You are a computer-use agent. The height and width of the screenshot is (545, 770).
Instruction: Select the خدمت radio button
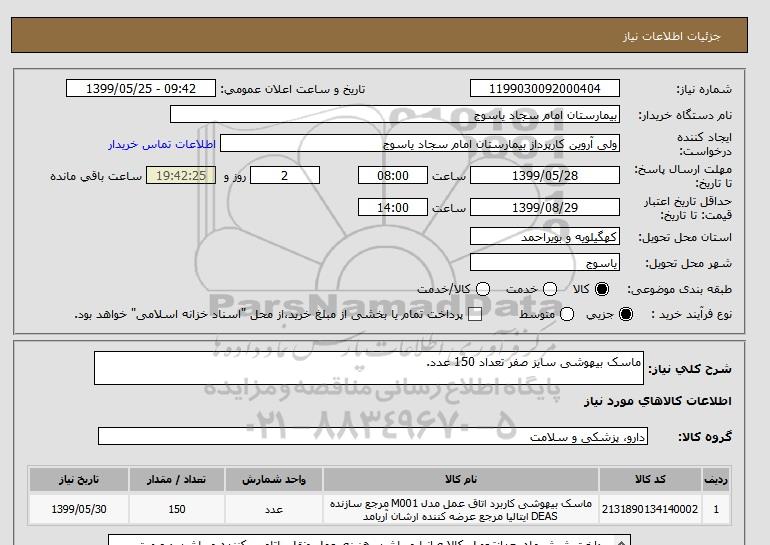pos(550,289)
